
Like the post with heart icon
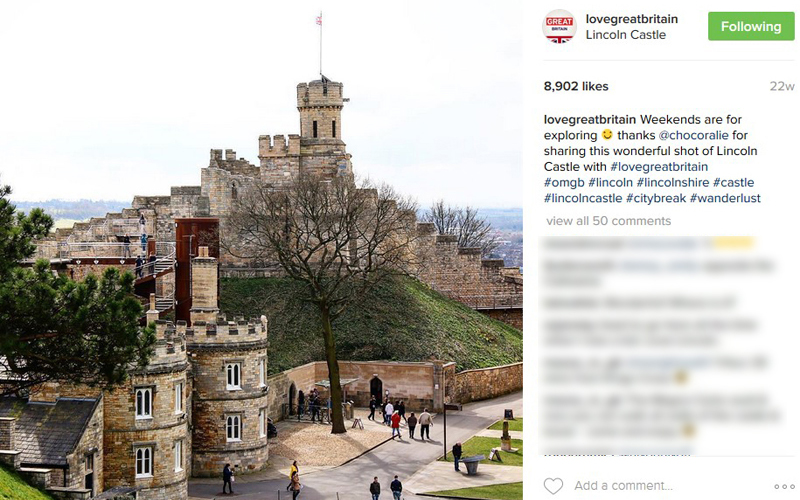[553, 485]
